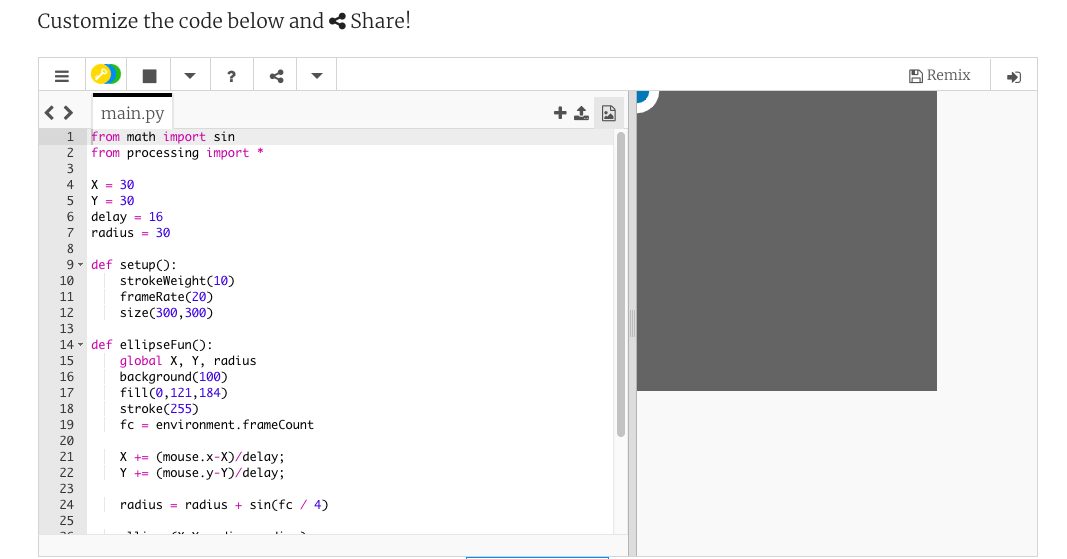Collapse the ellipseFun() function fold arrow
The width and height of the screenshot is (1067, 559).
tap(80, 345)
